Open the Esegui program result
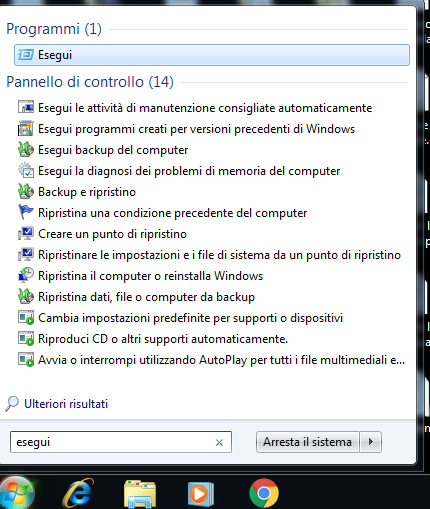The height and width of the screenshot is (509, 430). coord(212,55)
